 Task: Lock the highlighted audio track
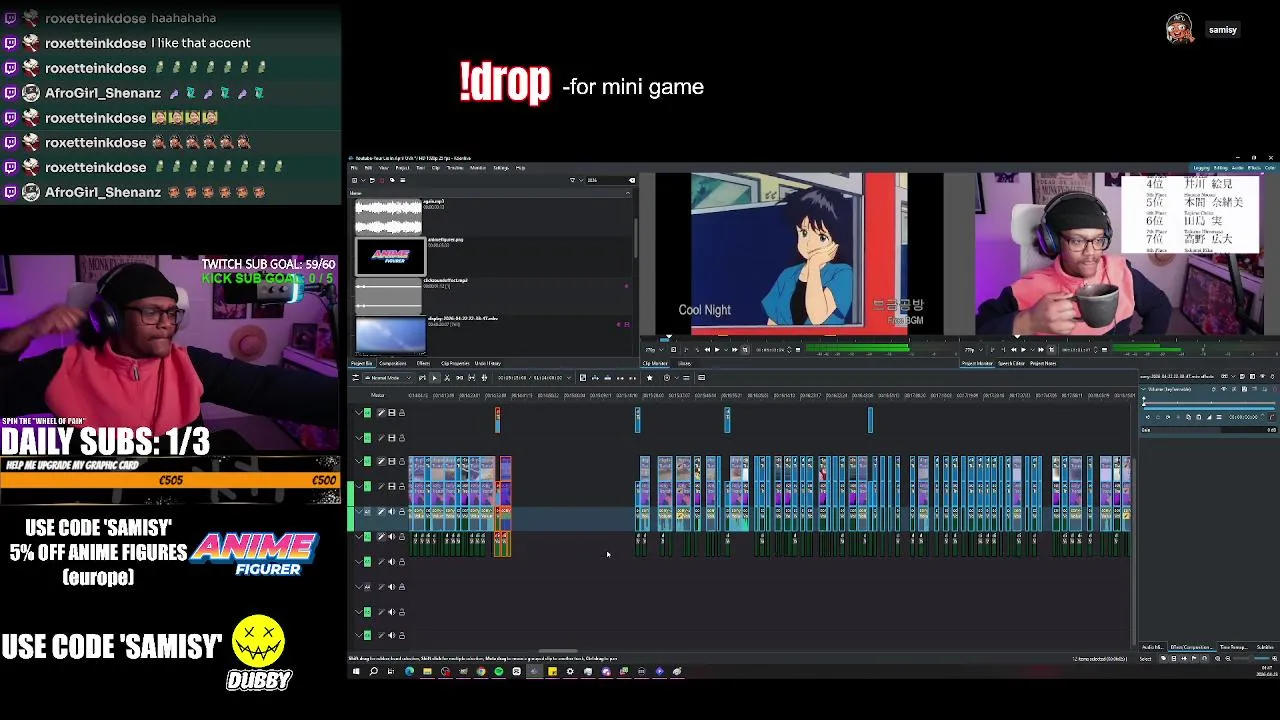click(401, 511)
